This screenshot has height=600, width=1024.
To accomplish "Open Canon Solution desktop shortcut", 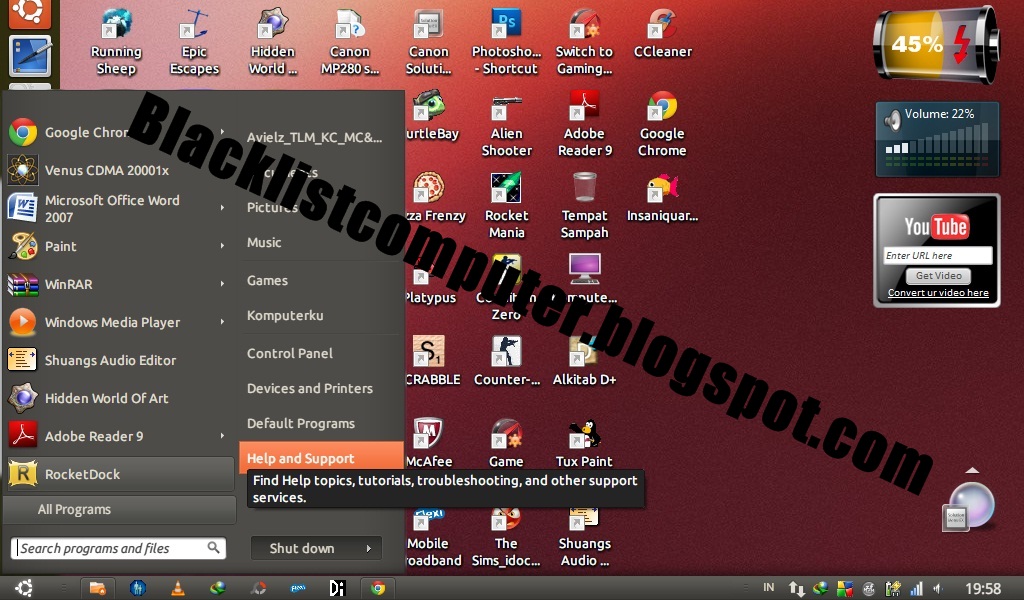I will pyautogui.click(x=428, y=41).
